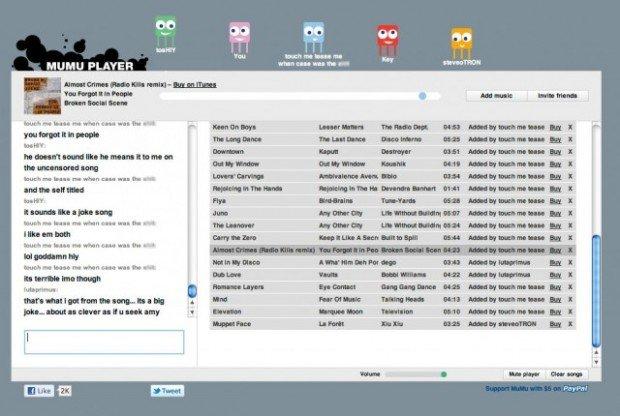Remove Not In My Disco via X
This screenshot has height=416, width=620.
(570, 263)
